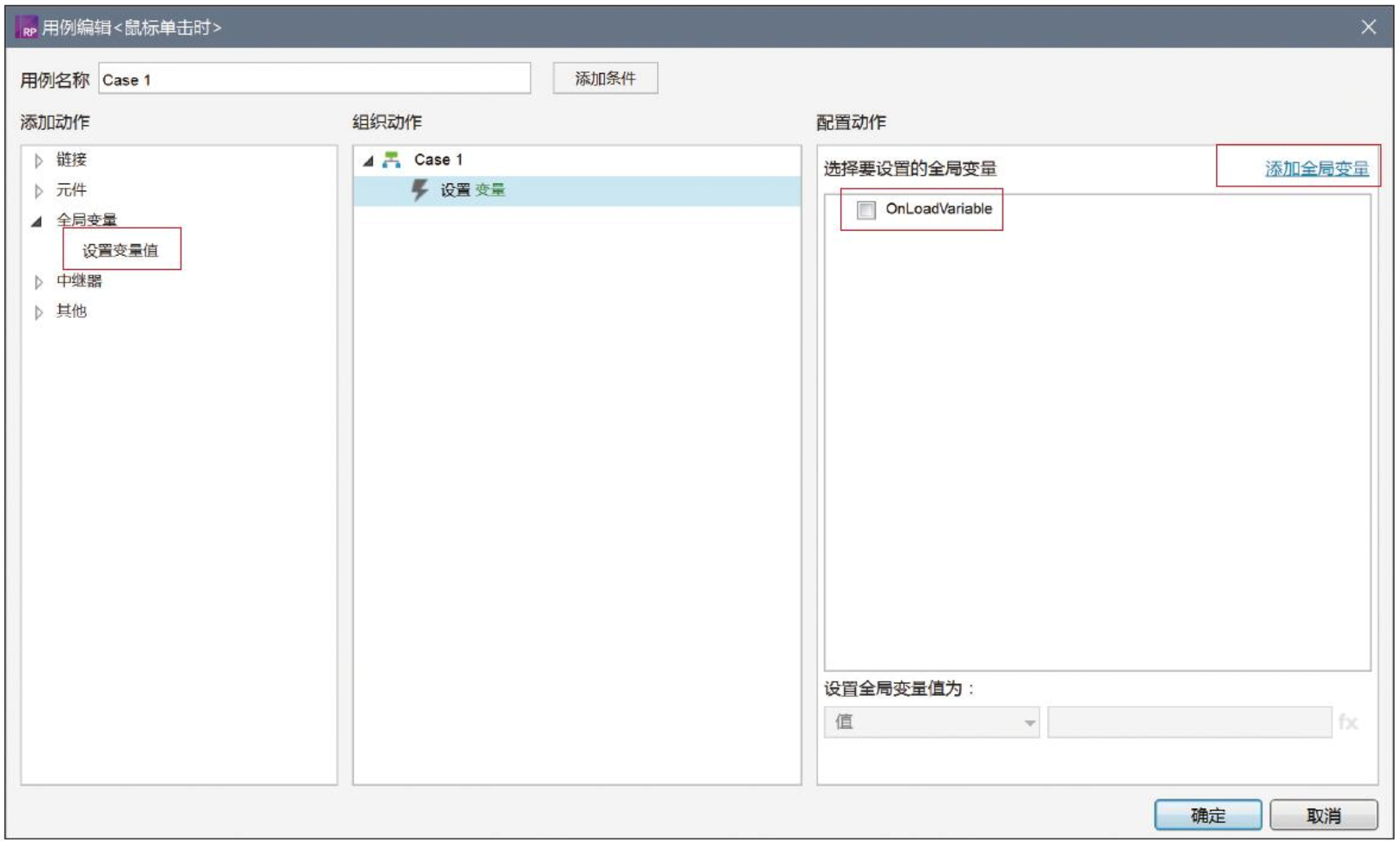
Task: Select the 全局变量 category label
Action: pyautogui.click(x=86, y=220)
